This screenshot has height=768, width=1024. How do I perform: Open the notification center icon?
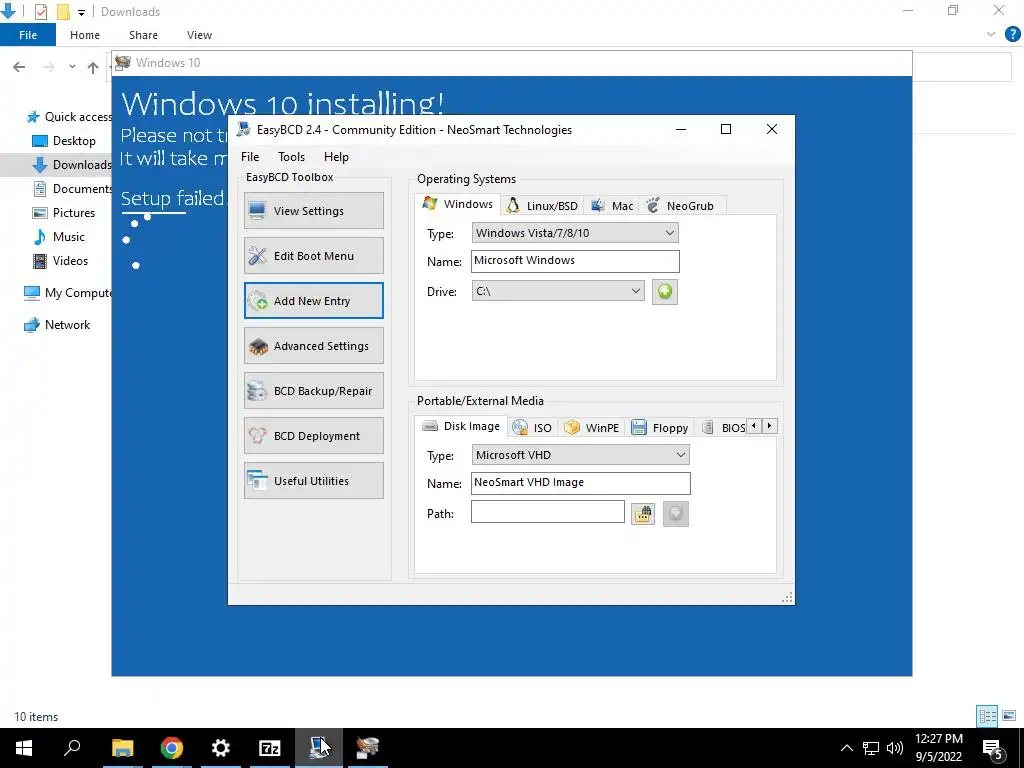tap(993, 749)
